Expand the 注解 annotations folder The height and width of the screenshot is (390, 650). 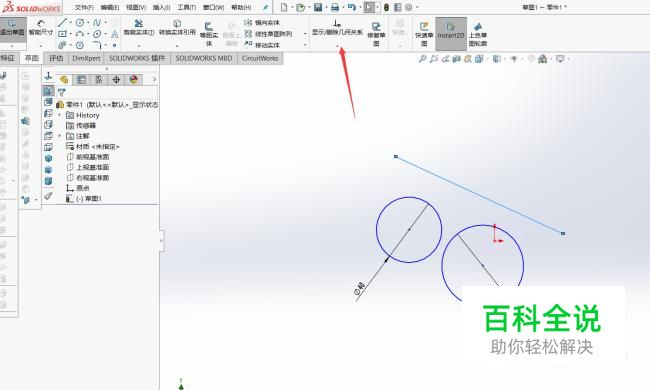tap(60, 136)
